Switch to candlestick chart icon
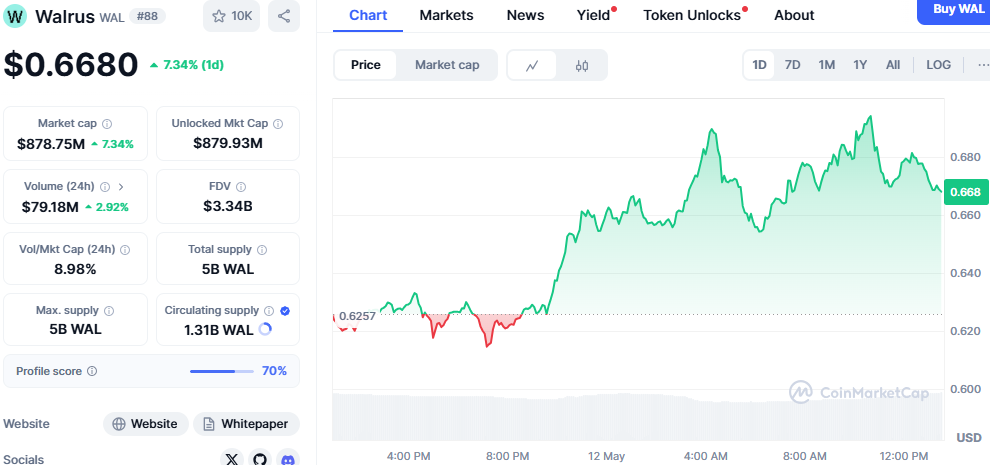 (582, 65)
